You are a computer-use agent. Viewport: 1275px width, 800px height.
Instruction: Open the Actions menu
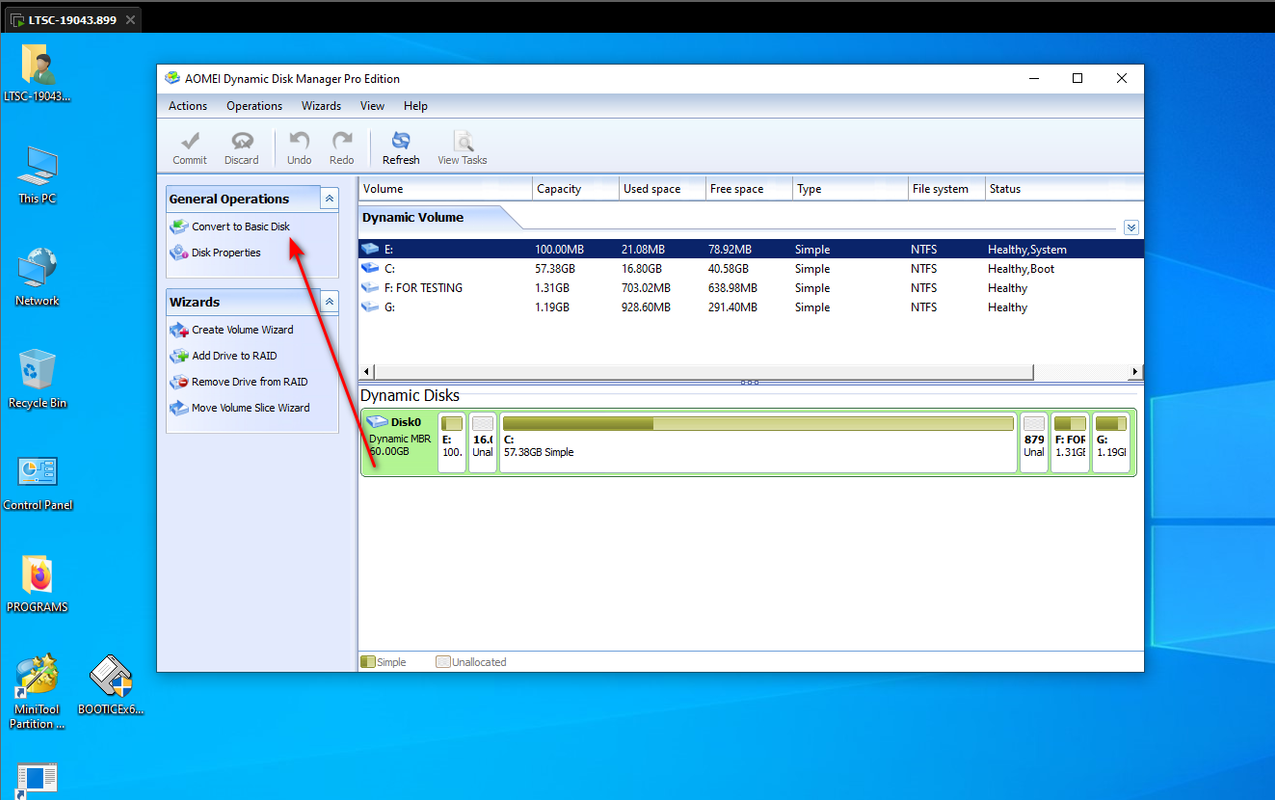point(188,106)
